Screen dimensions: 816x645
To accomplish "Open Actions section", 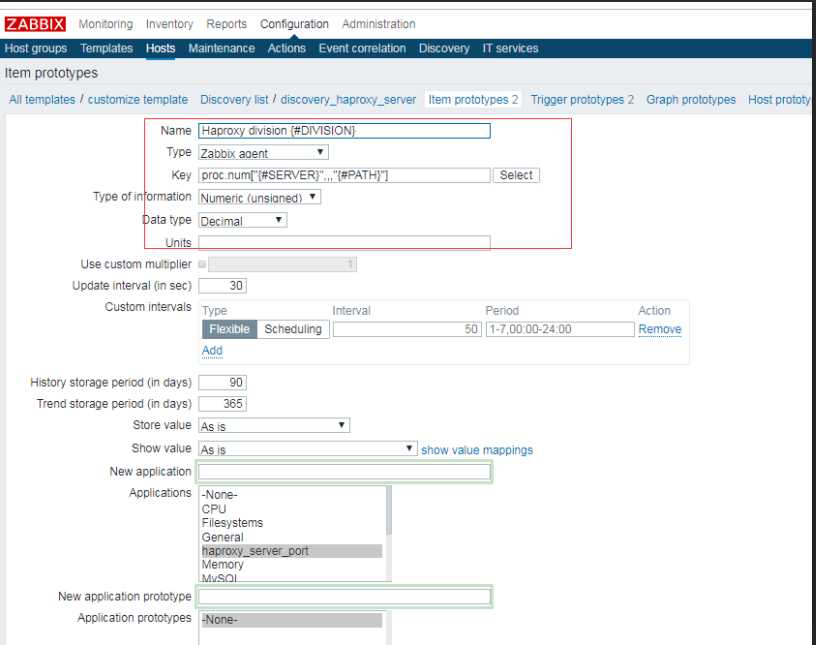I will point(287,48).
